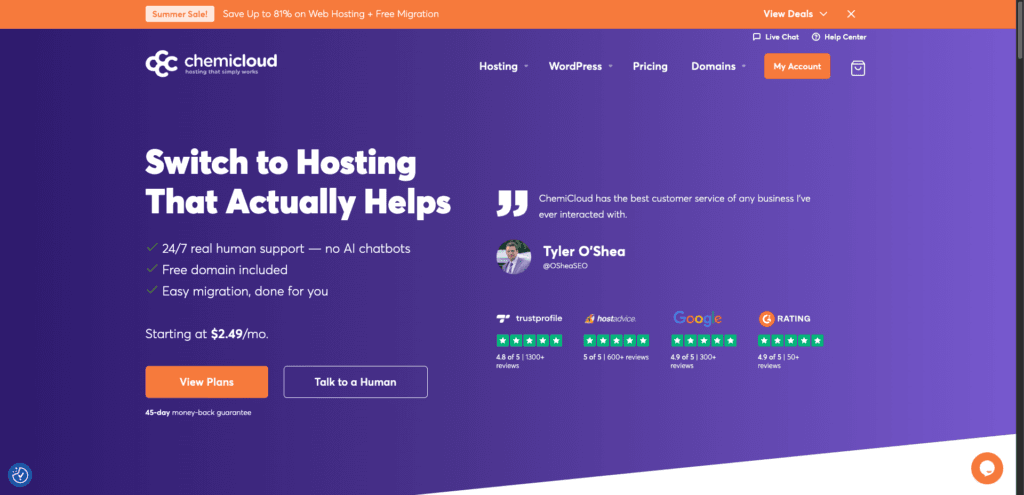Screen dimensions: 1024x495
Task: Click the 4.9 of 5 | 50+ reviews text
Action: [778, 361]
